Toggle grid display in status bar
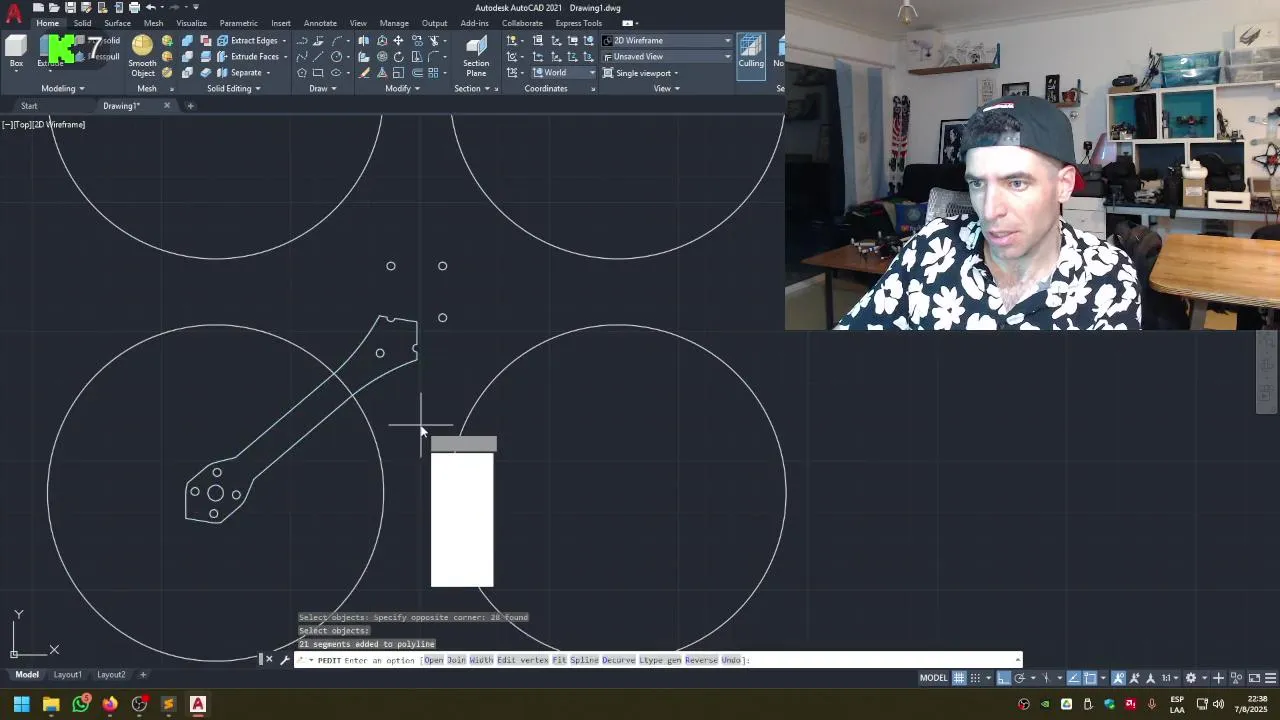This screenshot has height=720, width=1280. pyautogui.click(x=959, y=678)
